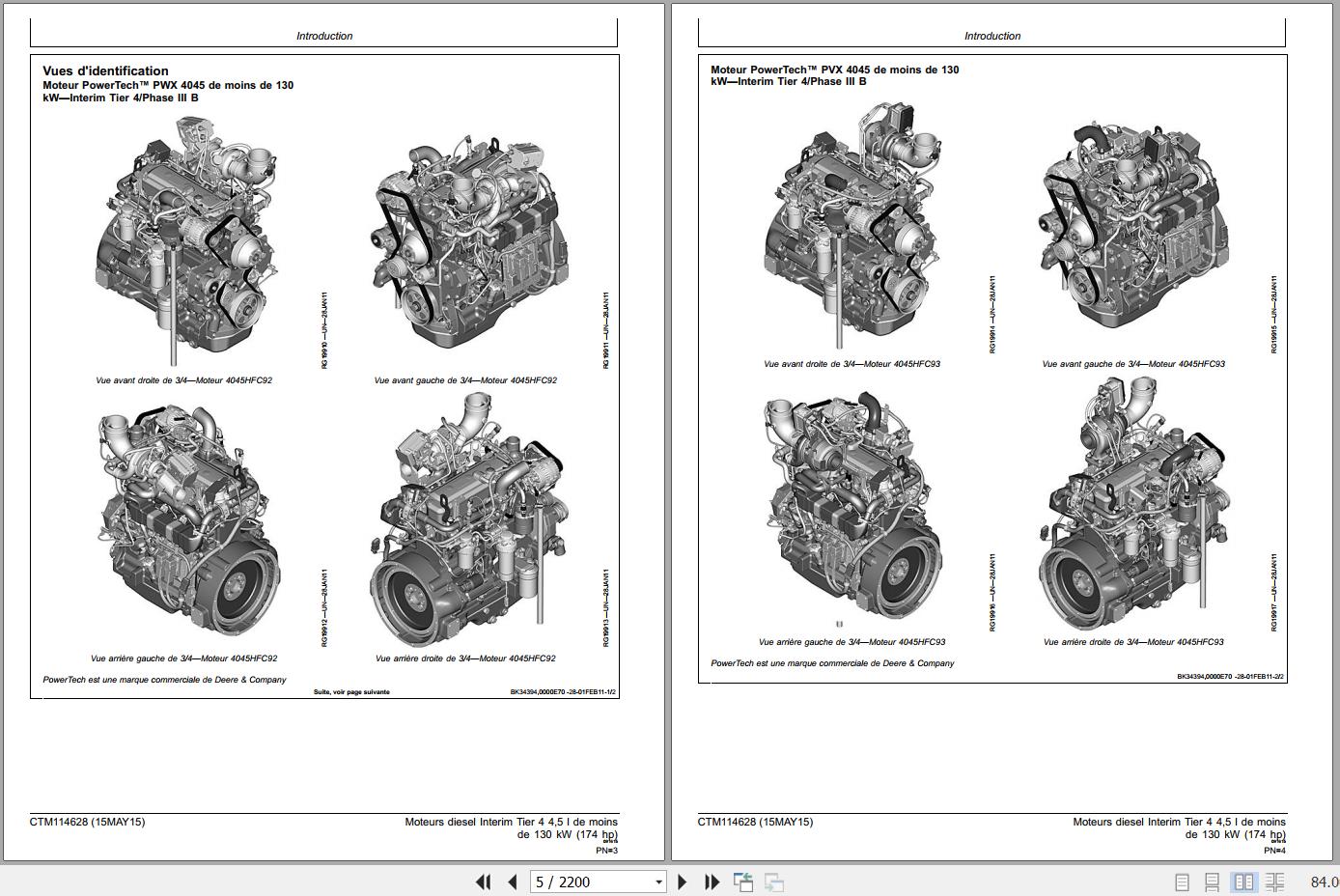This screenshot has width=1340, height=896.
Task: Click the go to next view icon
Action: point(773,882)
